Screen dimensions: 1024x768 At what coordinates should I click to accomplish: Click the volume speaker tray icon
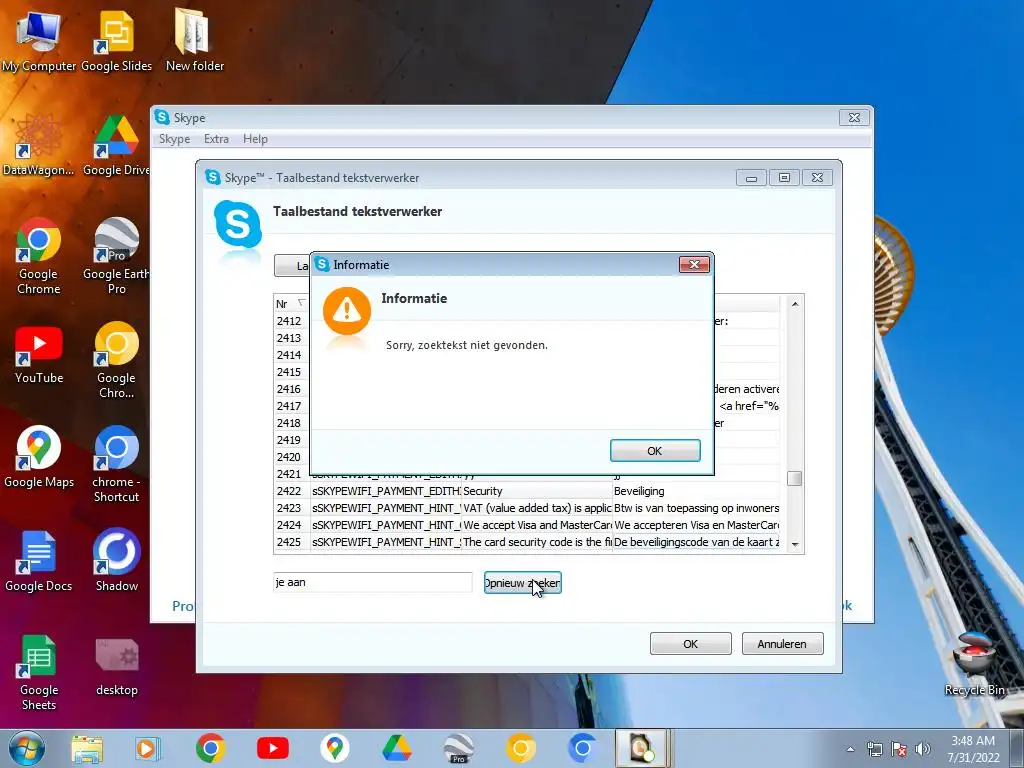coord(923,749)
